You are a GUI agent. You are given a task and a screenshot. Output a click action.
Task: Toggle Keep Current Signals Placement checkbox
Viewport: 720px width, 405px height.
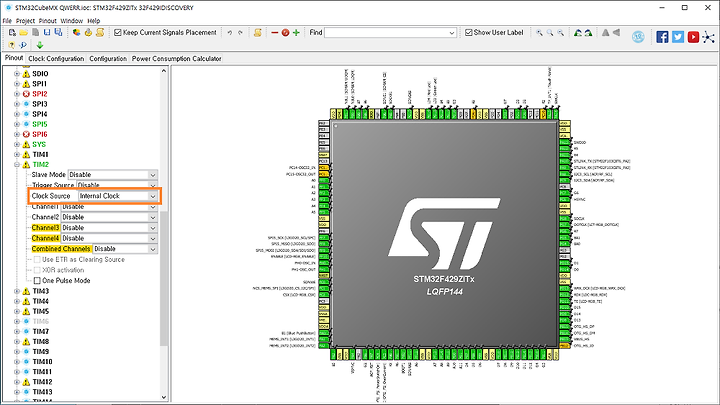pos(118,33)
